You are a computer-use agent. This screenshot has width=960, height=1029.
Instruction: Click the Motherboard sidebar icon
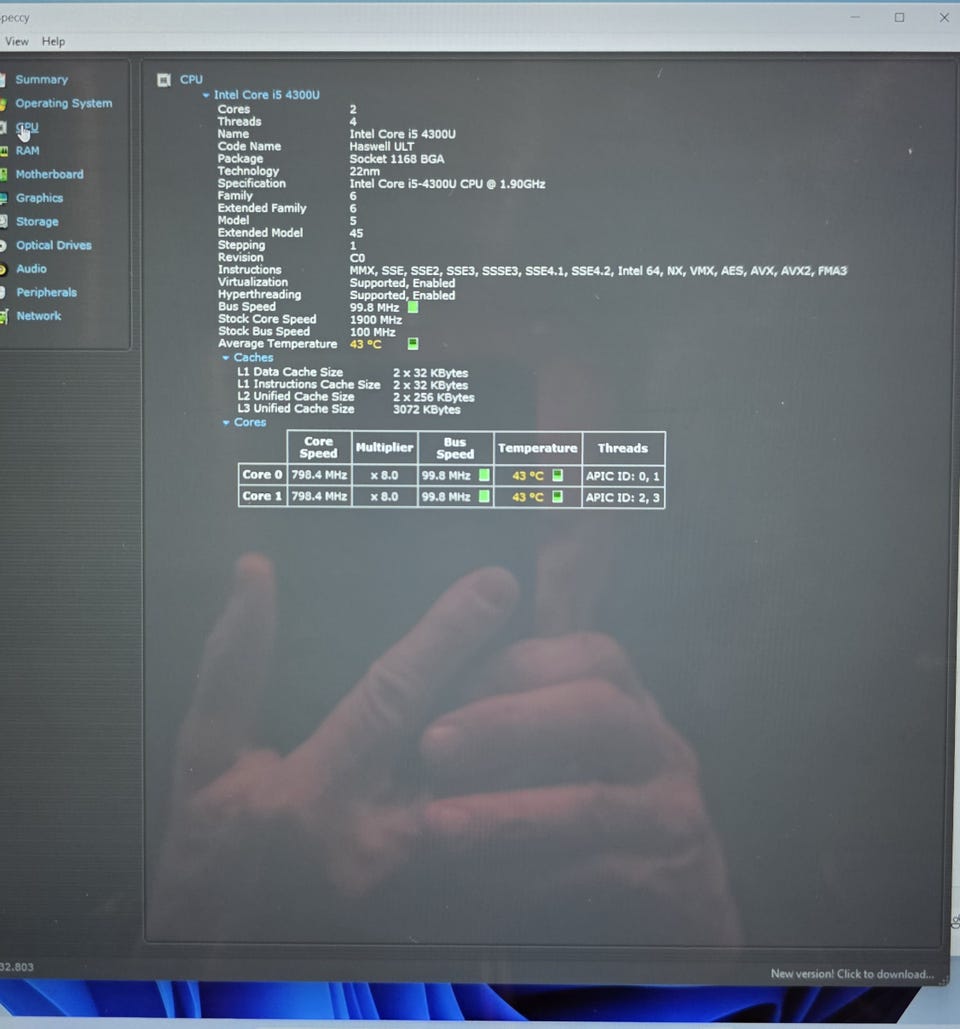pyautogui.click(x=3, y=175)
